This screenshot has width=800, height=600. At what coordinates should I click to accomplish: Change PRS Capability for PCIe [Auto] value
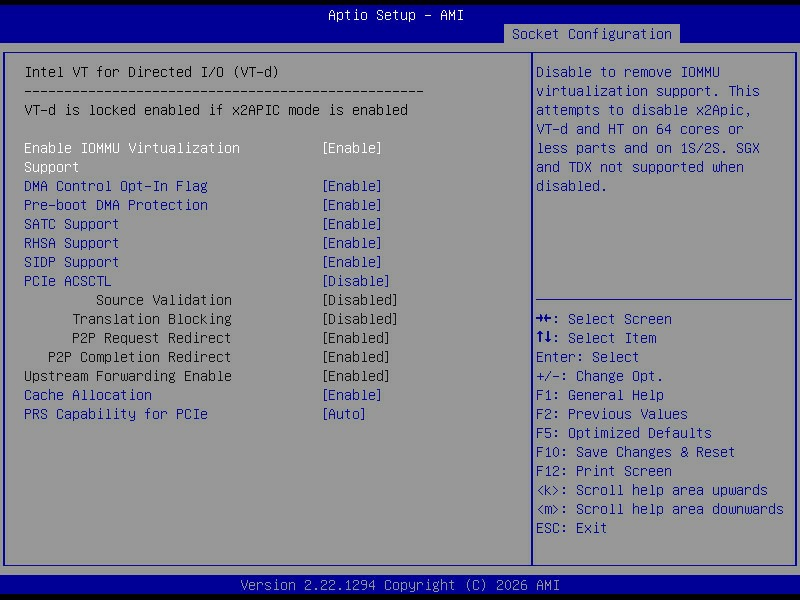tap(344, 414)
